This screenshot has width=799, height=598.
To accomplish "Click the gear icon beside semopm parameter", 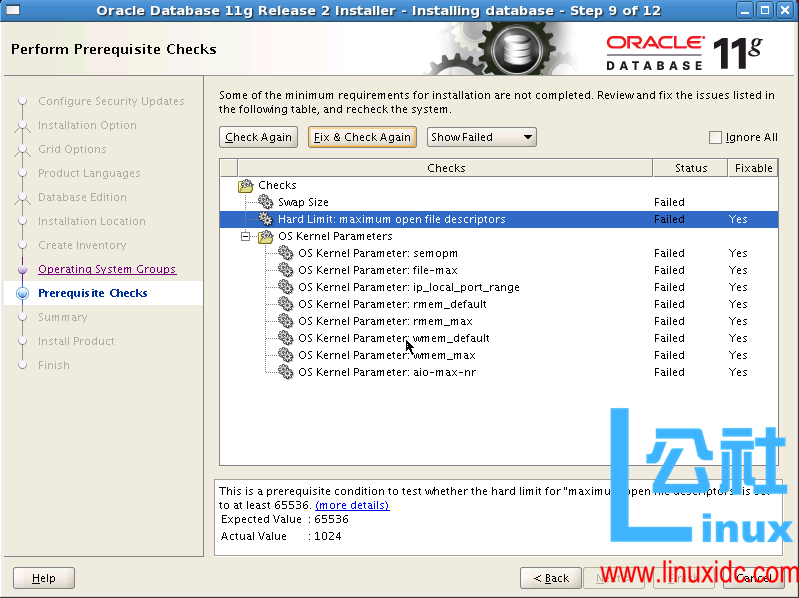I will [286, 254].
